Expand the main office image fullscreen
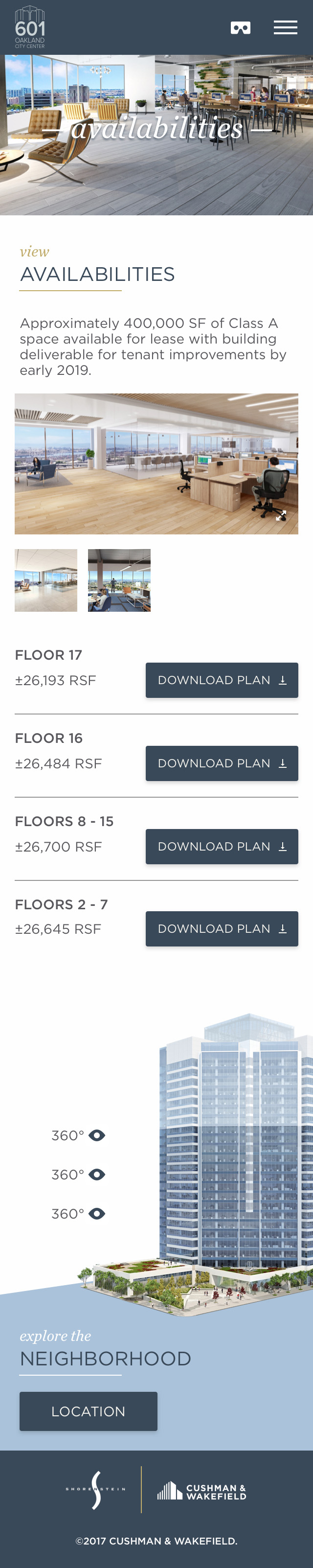The height and width of the screenshot is (1568, 313). pyautogui.click(x=281, y=515)
